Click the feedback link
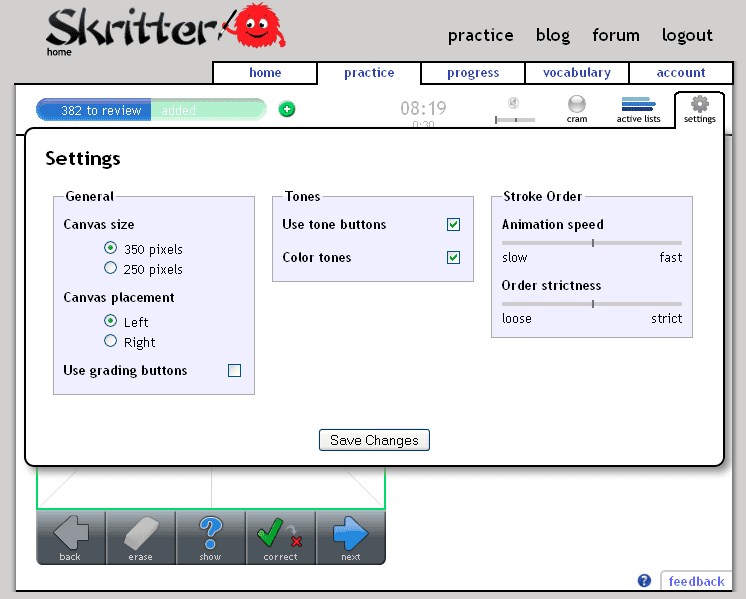The height and width of the screenshot is (599, 746). pos(696,581)
